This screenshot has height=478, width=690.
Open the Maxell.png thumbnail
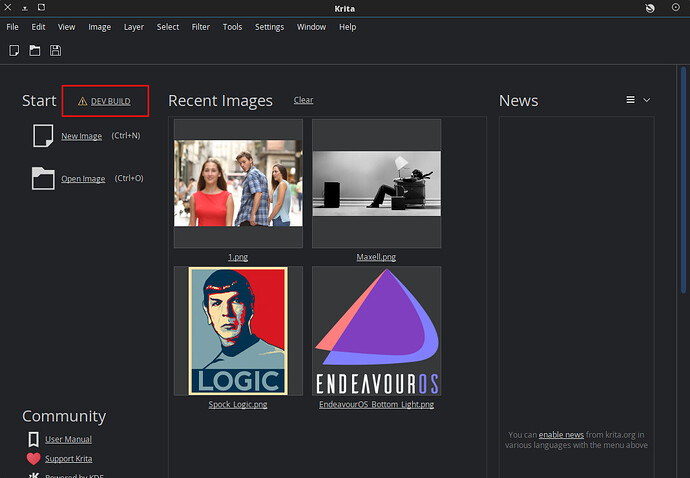[376, 183]
